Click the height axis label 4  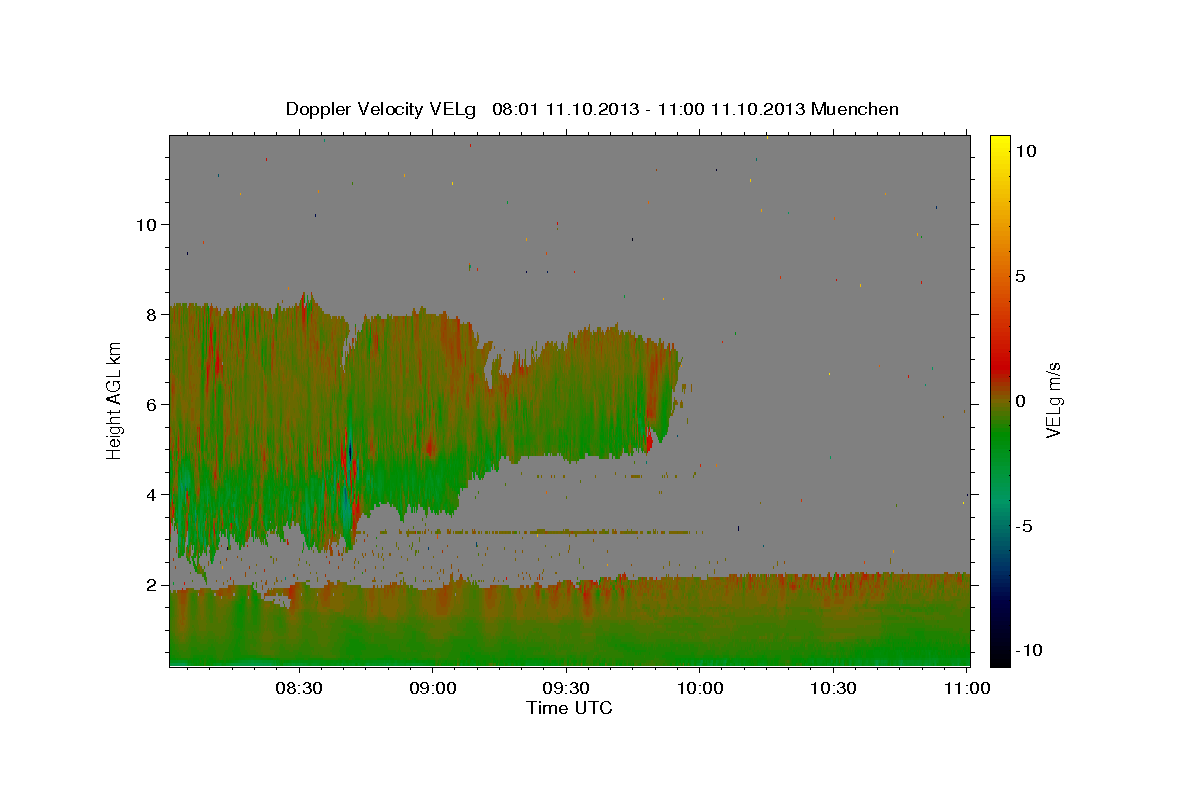[151, 495]
